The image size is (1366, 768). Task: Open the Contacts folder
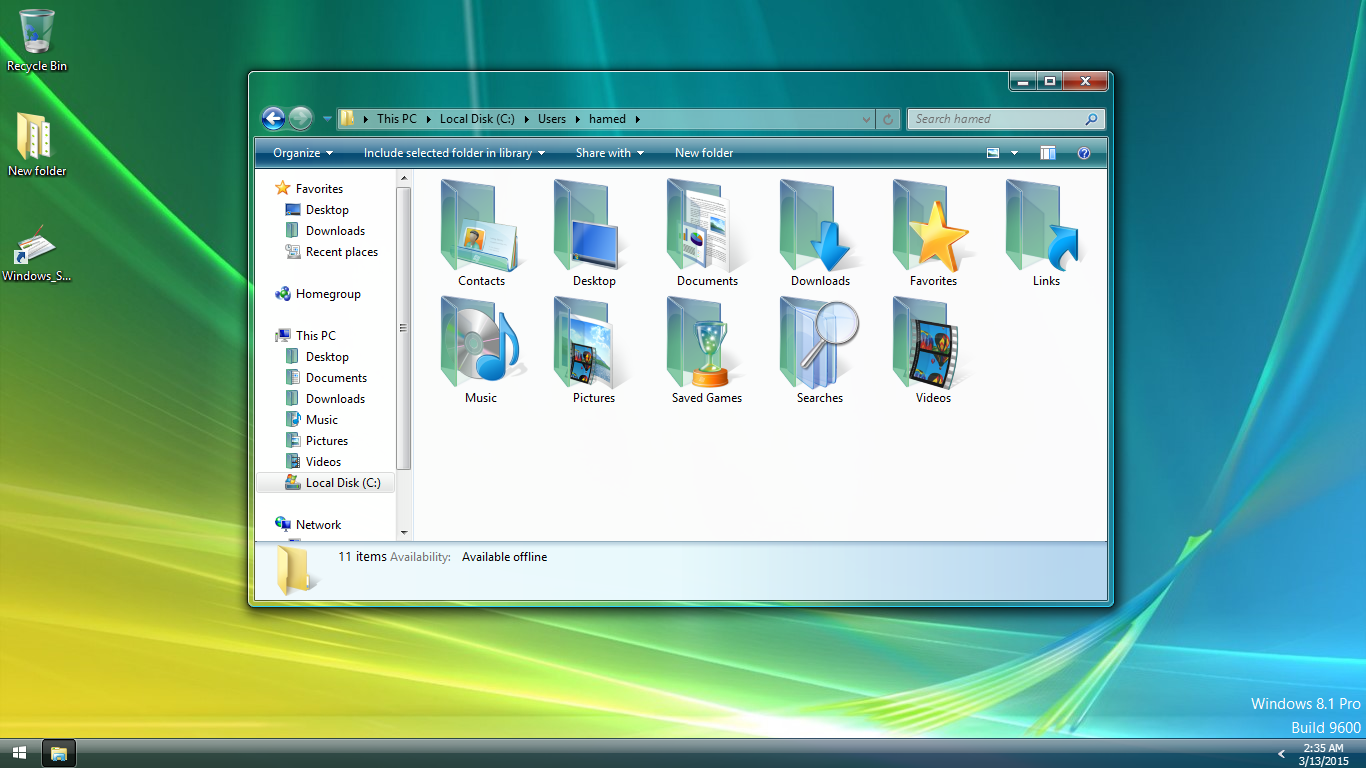pos(481,232)
